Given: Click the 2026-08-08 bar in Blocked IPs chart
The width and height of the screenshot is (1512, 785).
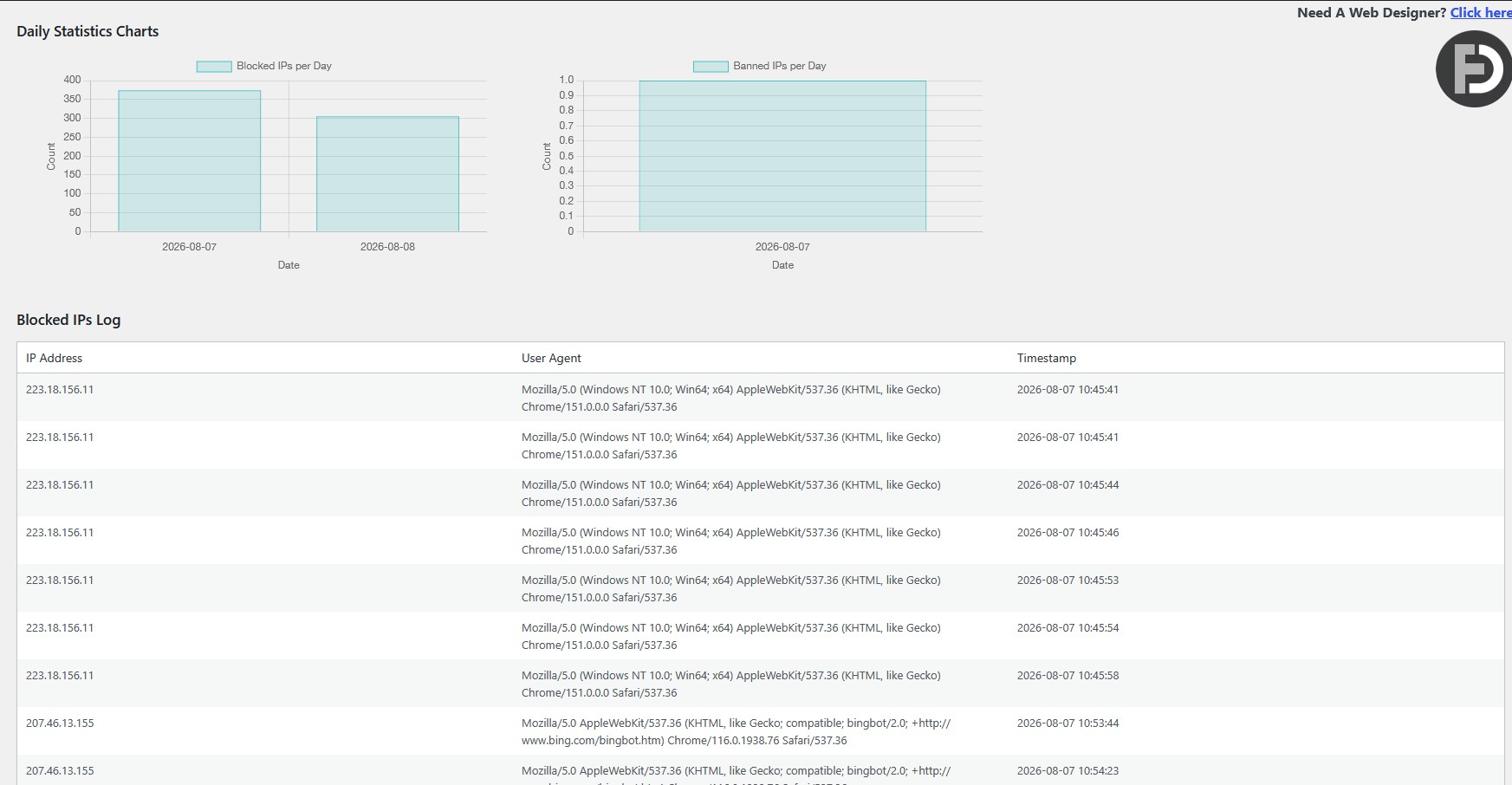Looking at the screenshot, I should point(387,174).
